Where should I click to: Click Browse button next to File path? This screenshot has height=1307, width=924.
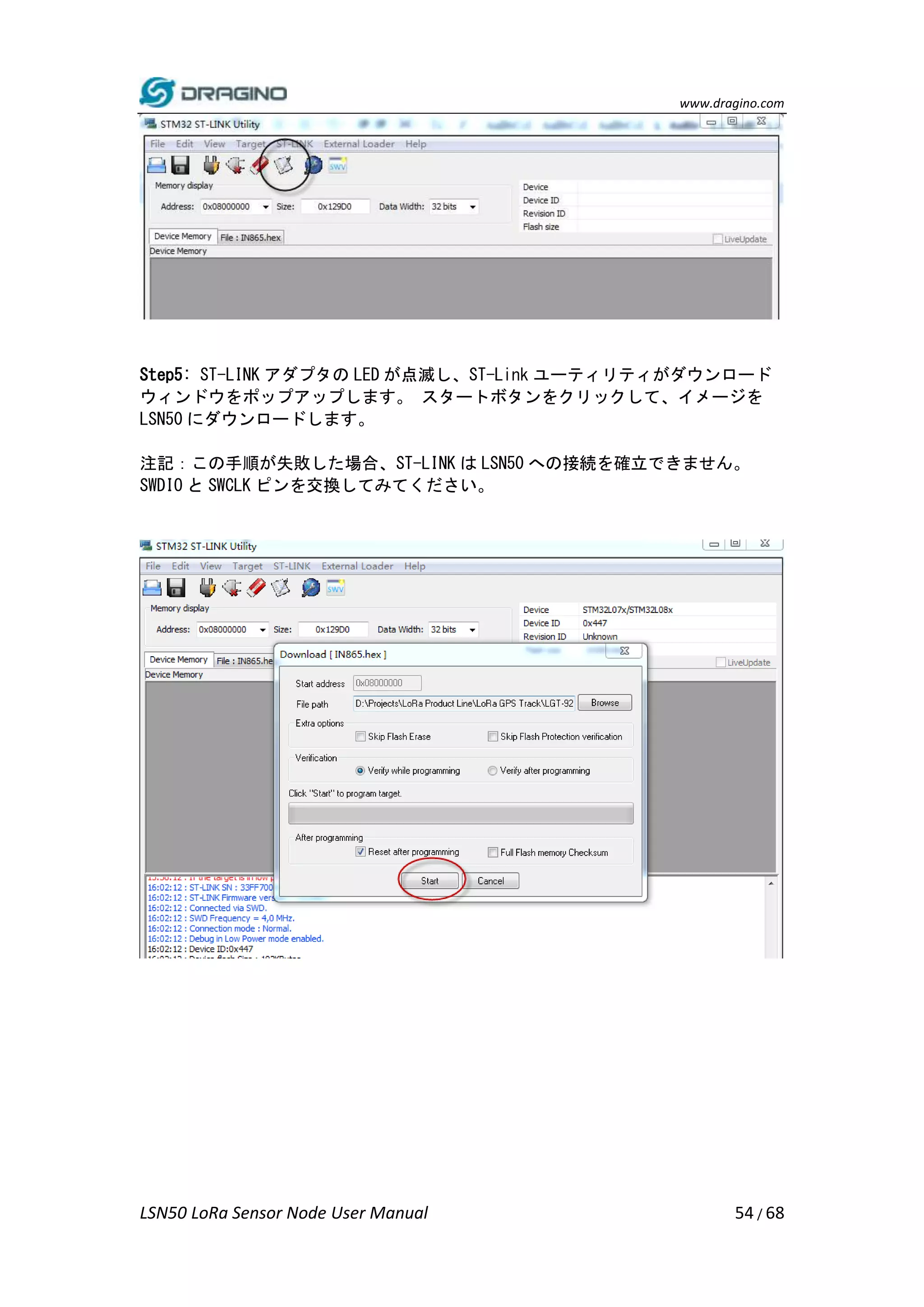click(x=605, y=703)
